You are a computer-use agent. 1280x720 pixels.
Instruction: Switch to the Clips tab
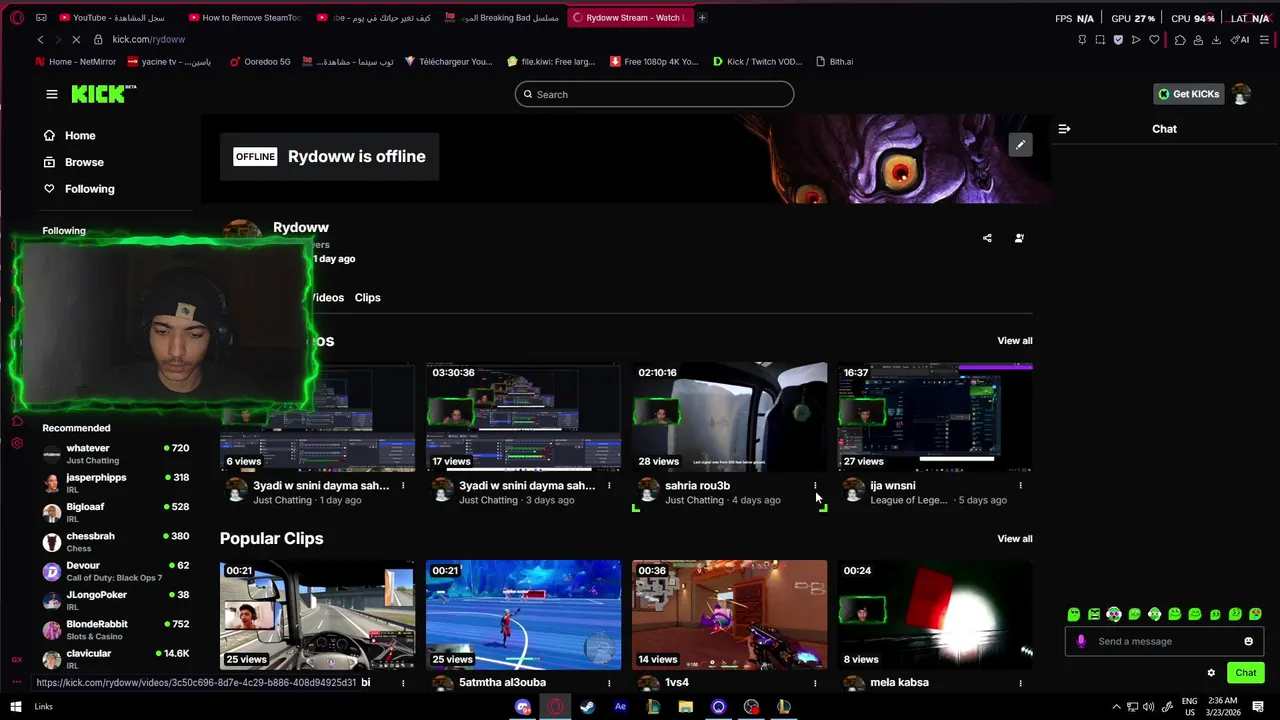point(367,297)
